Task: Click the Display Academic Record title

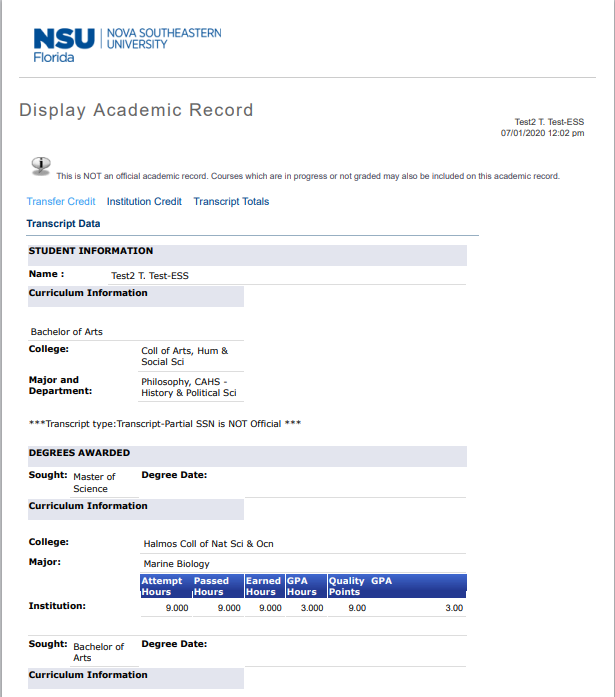Action: click(x=136, y=110)
